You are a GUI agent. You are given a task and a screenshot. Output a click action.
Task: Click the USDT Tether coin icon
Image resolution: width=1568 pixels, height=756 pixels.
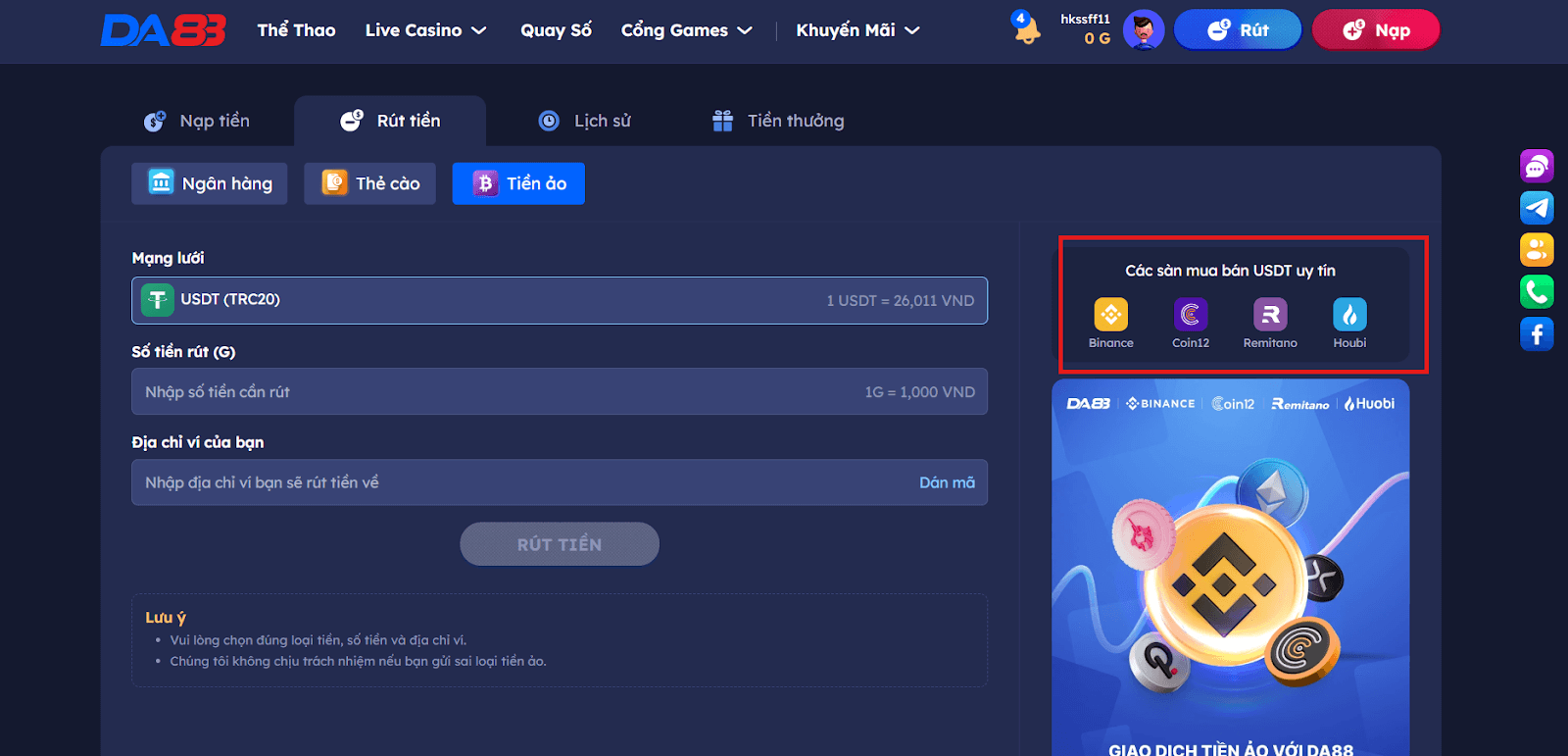click(x=157, y=300)
